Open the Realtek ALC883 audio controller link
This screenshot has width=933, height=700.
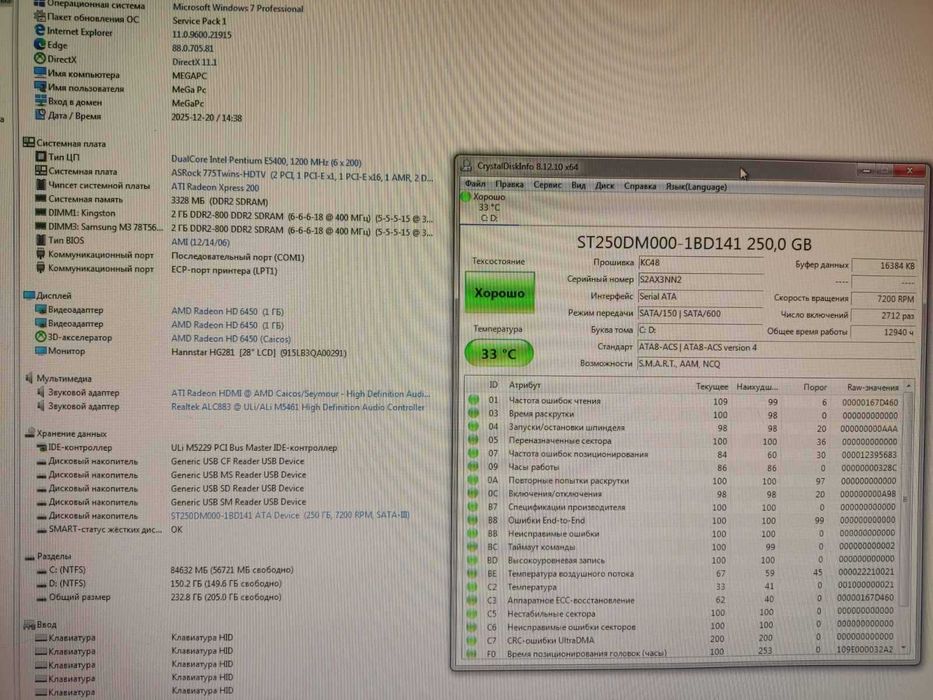point(298,407)
